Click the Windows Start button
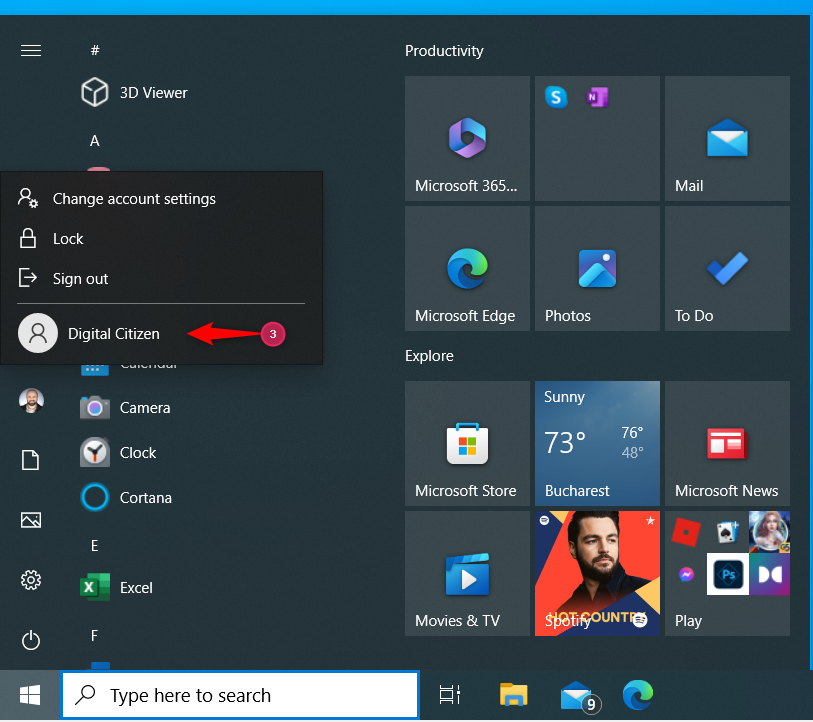This screenshot has height=722, width=813. tap(30, 695)
